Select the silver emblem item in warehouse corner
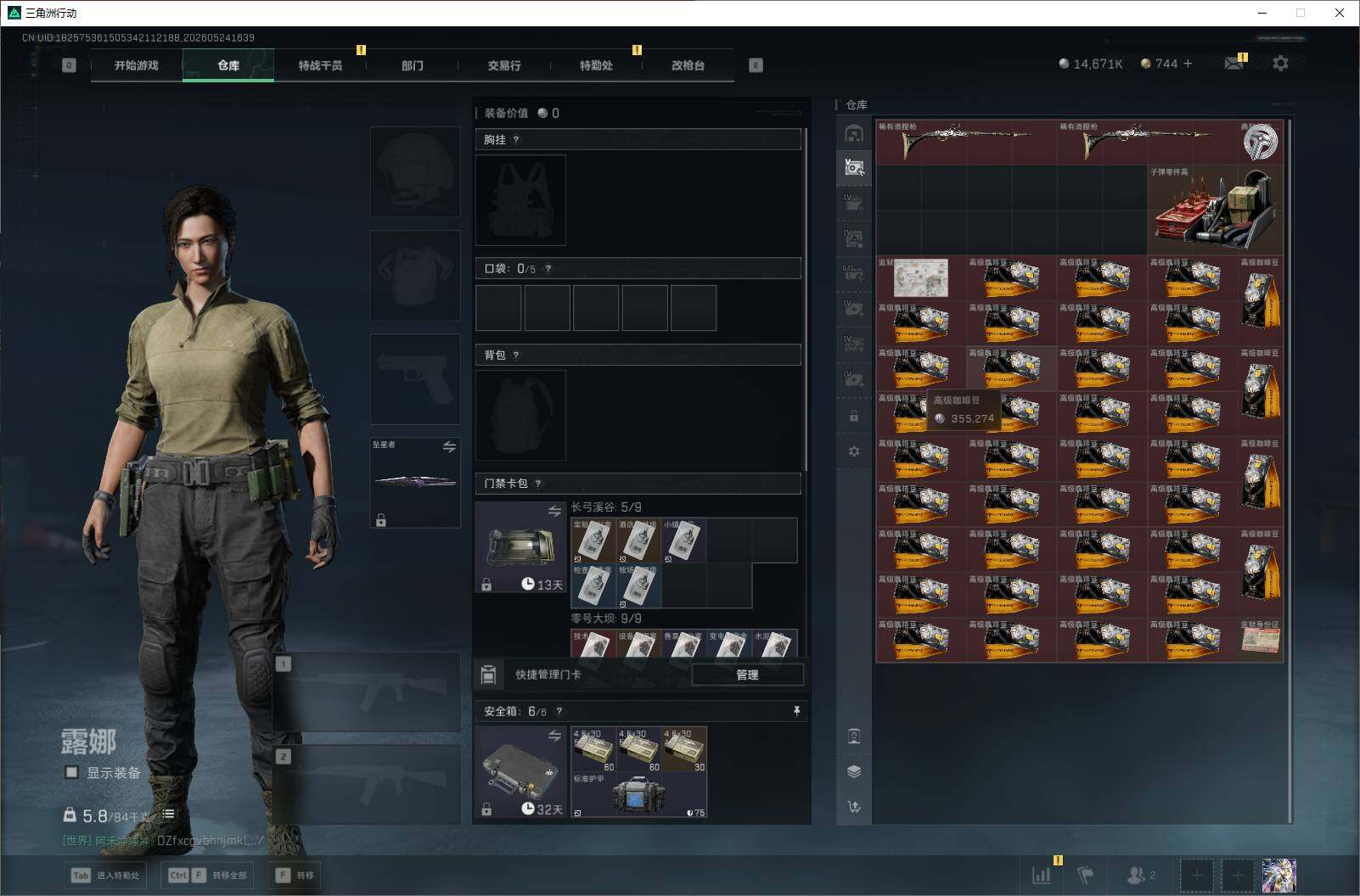The width and height of the screenshot is (1360, 896). (1260, 142)
